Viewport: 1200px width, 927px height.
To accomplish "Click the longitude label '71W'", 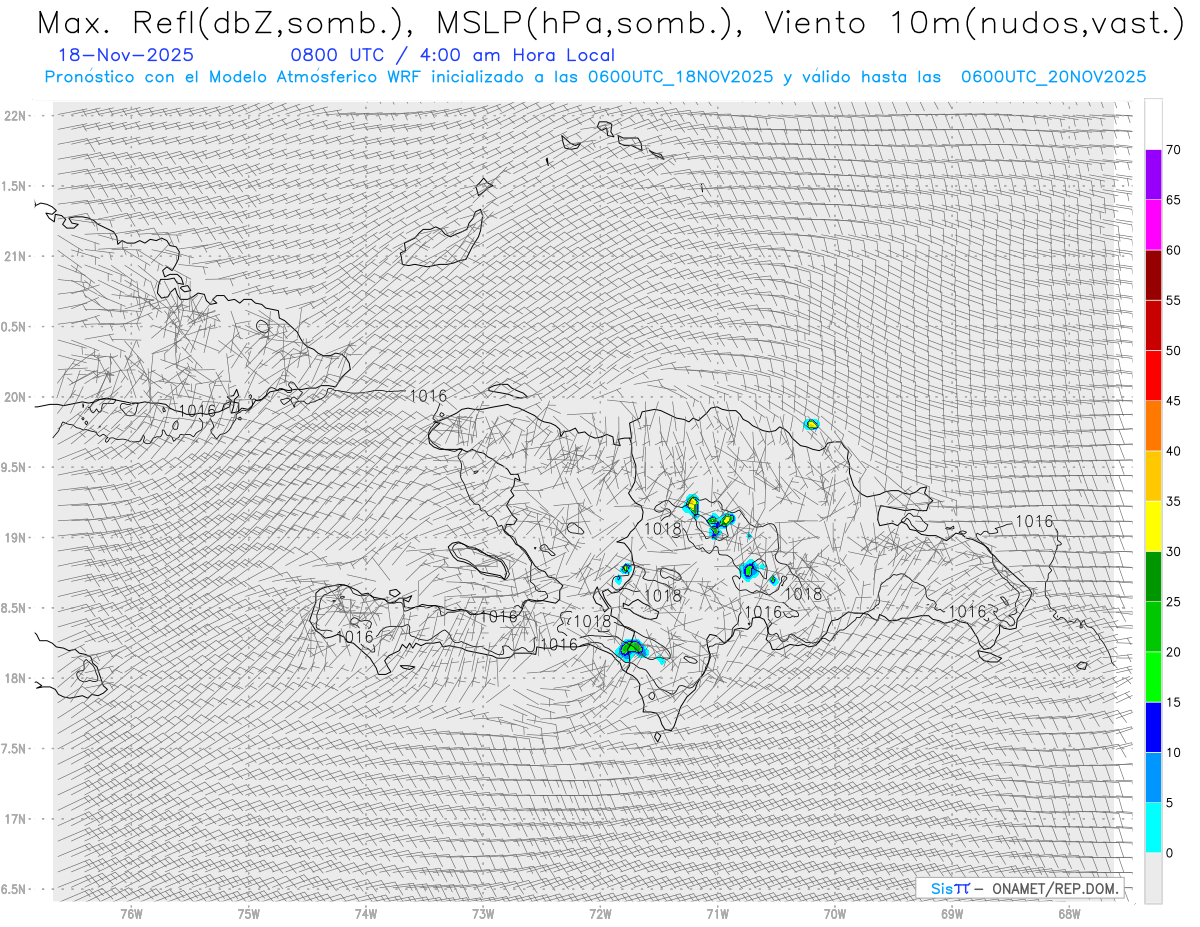I will [717, 913].
